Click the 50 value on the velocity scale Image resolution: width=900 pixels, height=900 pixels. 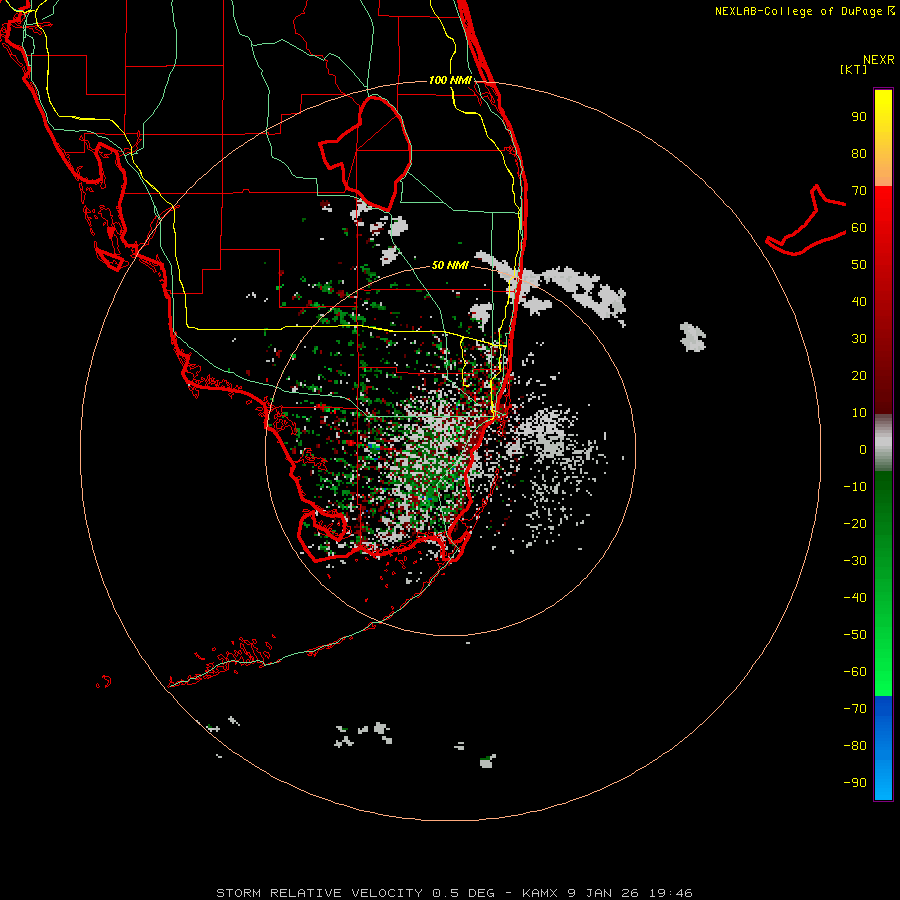click(x=859, y=265)
